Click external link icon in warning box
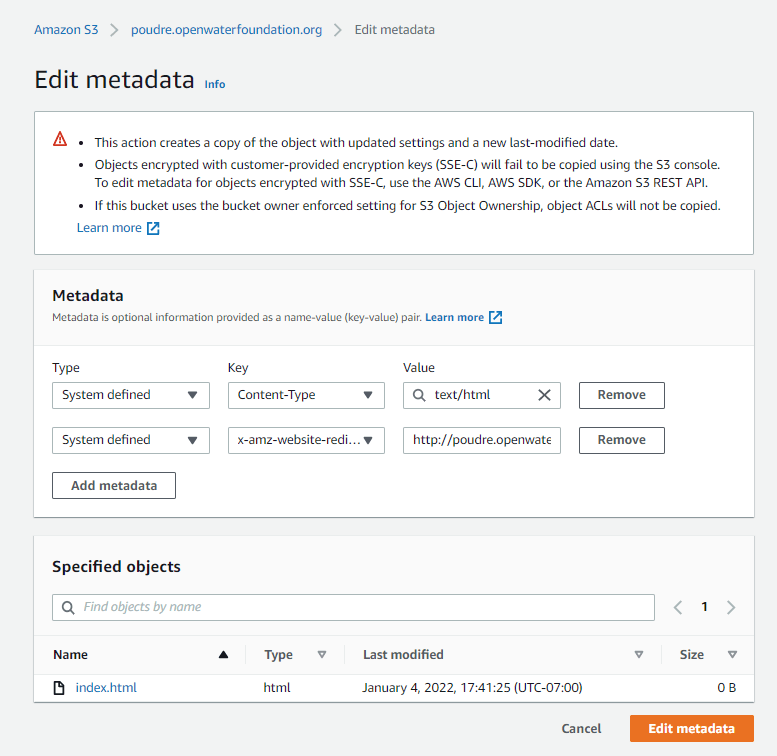 tap(153, 228)
